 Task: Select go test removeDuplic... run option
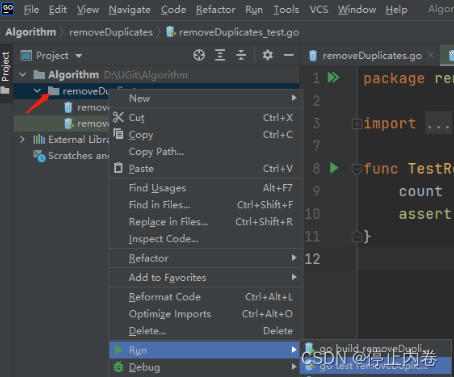pos(376,366)
